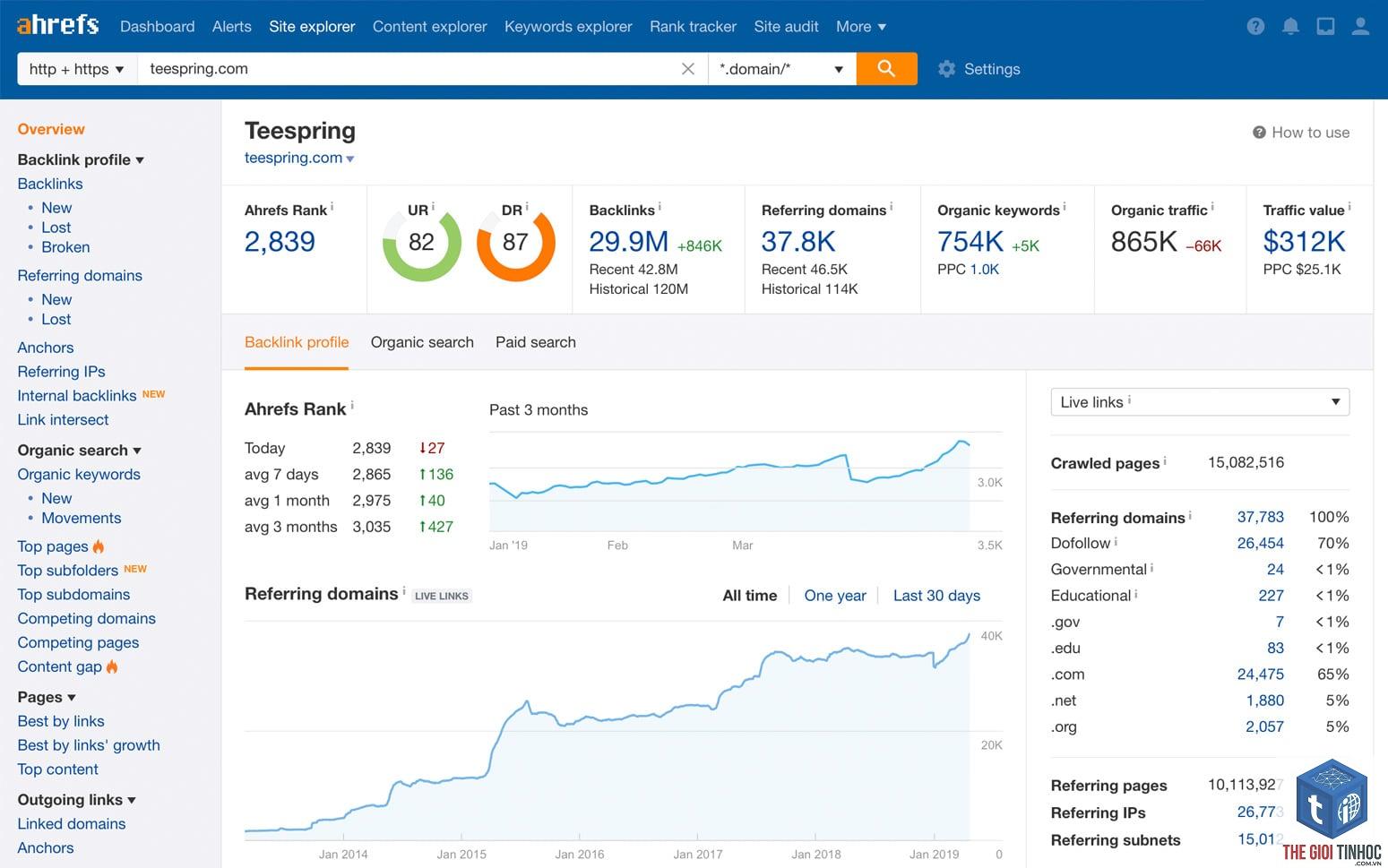The width and height of the screenshot is (1388, 868).
Task: Click the ahrefs logo
Action: (58, 24)
